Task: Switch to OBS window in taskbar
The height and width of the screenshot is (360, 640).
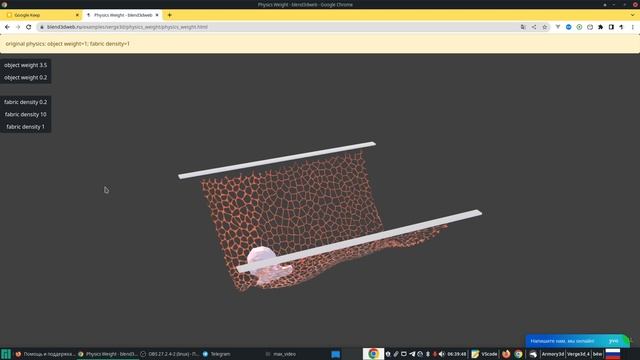Action: tap(169, 354)
